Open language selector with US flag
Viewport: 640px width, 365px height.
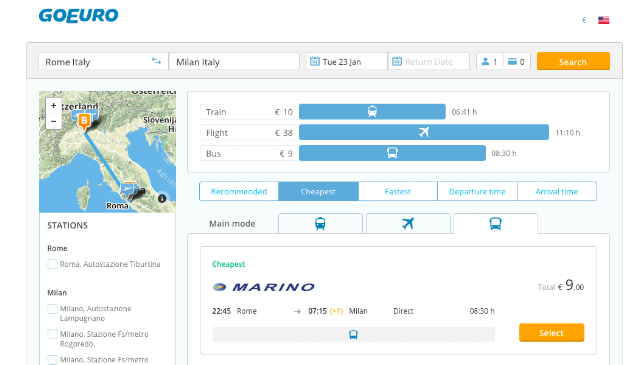click(604, 20)
